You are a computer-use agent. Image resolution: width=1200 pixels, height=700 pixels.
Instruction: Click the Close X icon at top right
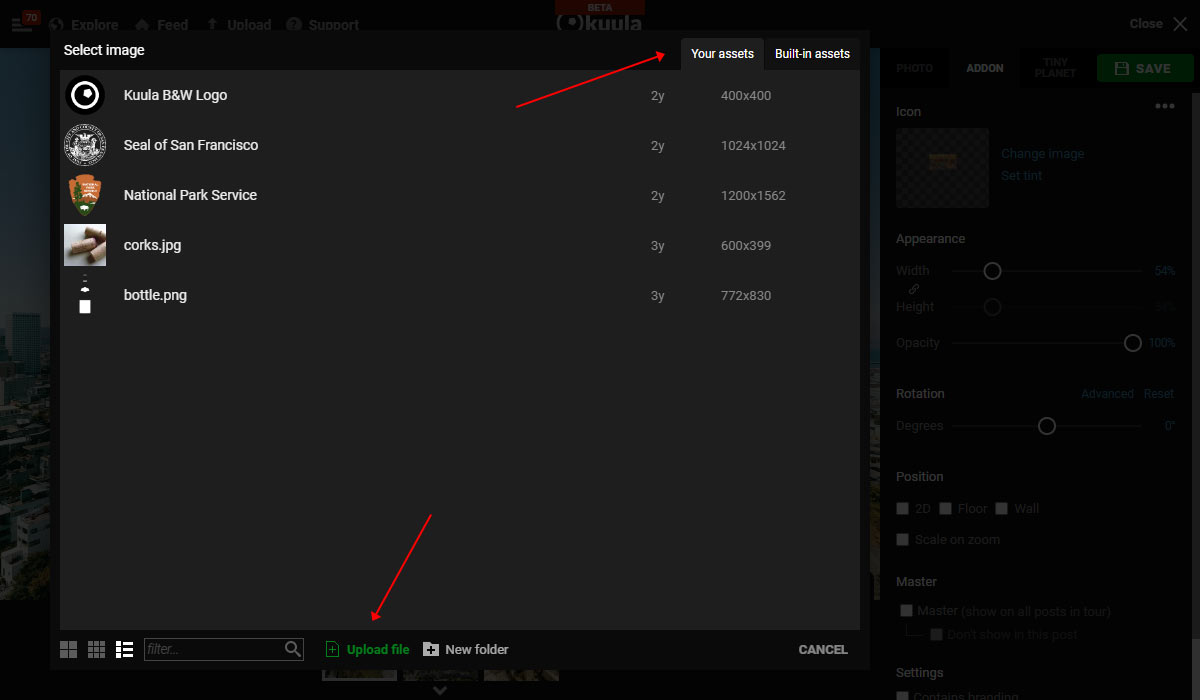(1180, 24)
